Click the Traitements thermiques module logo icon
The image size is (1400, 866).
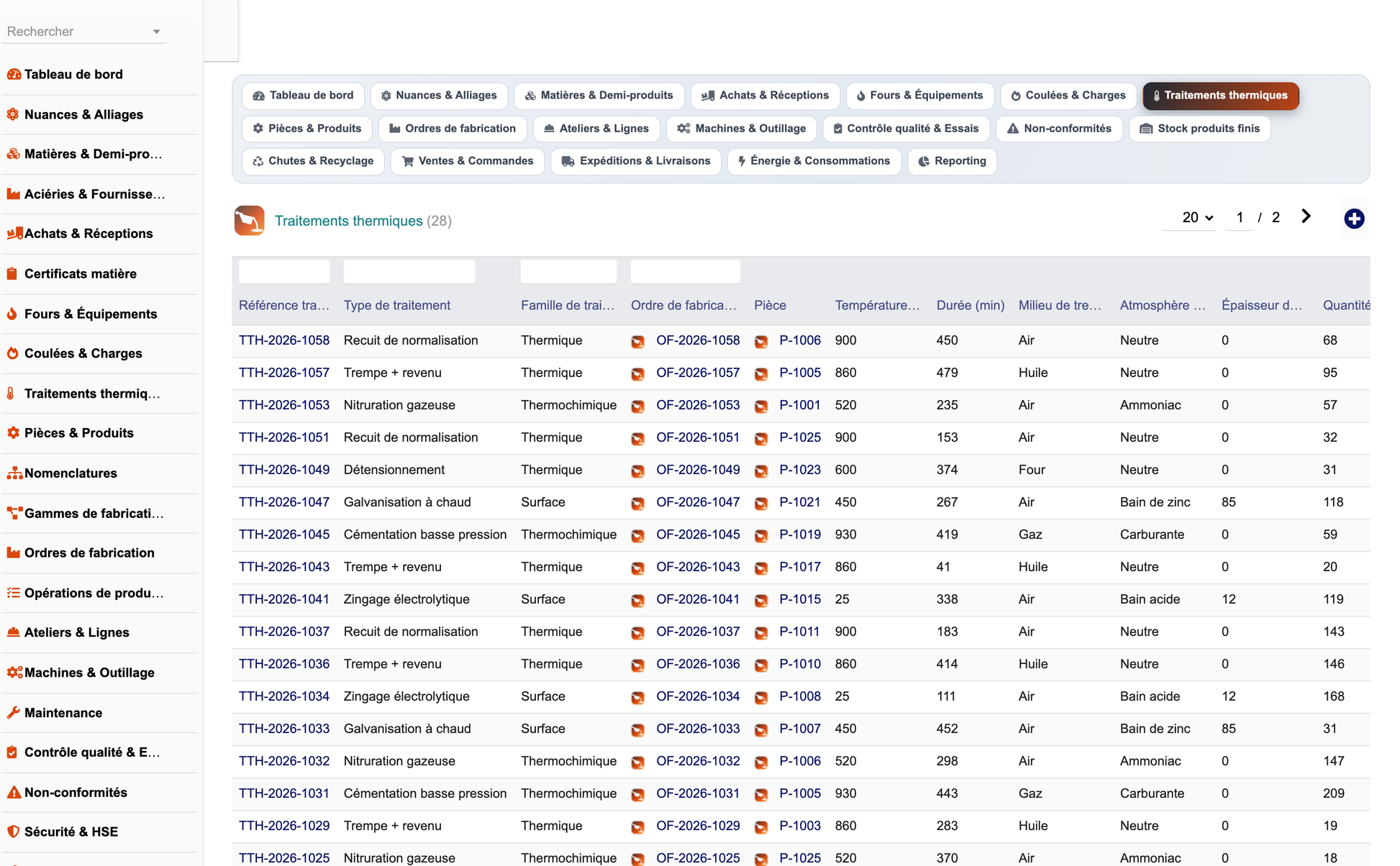pos(250,221)
